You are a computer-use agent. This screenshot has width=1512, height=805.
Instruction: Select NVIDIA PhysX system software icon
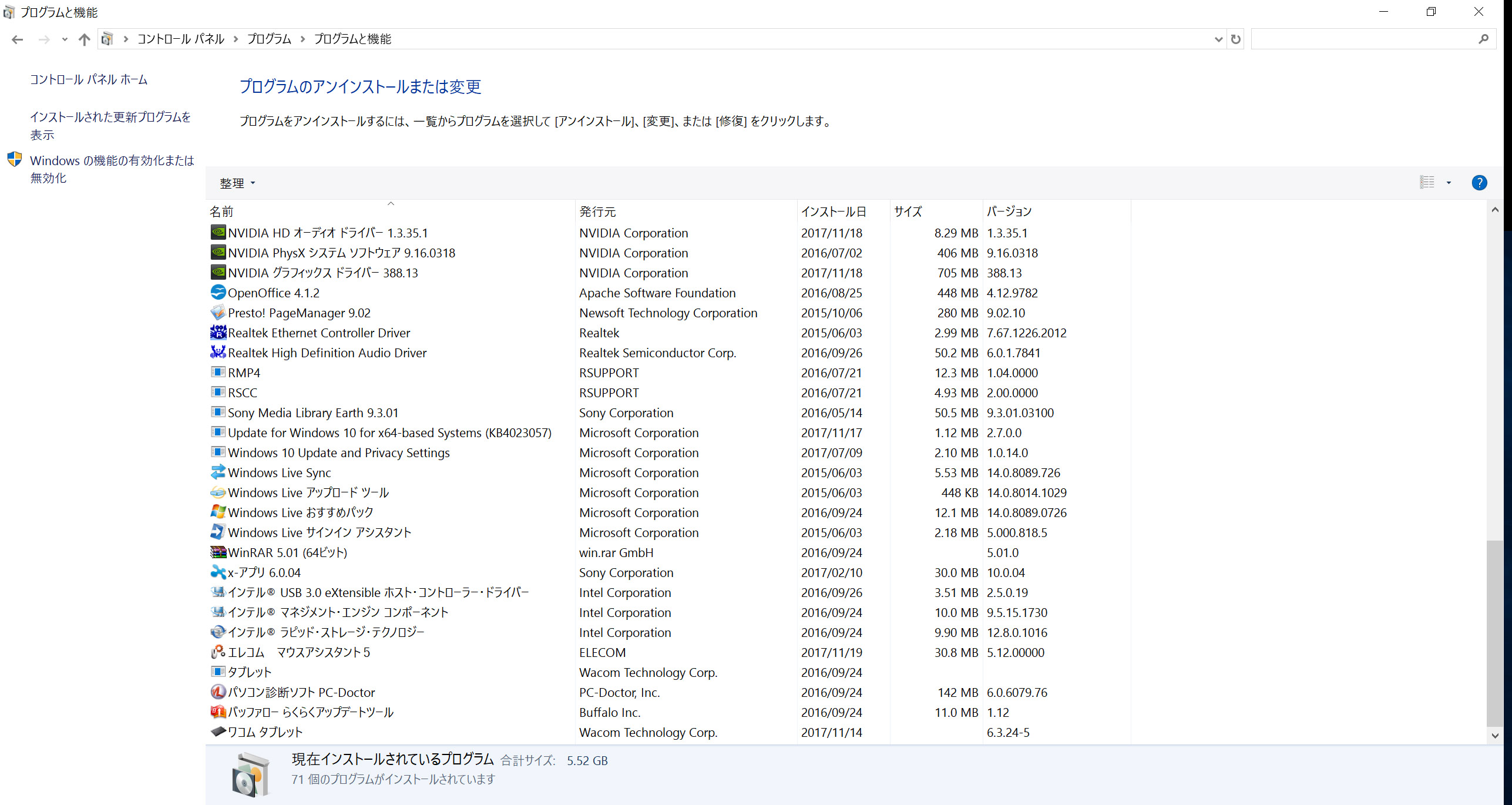tap(218, 252)
